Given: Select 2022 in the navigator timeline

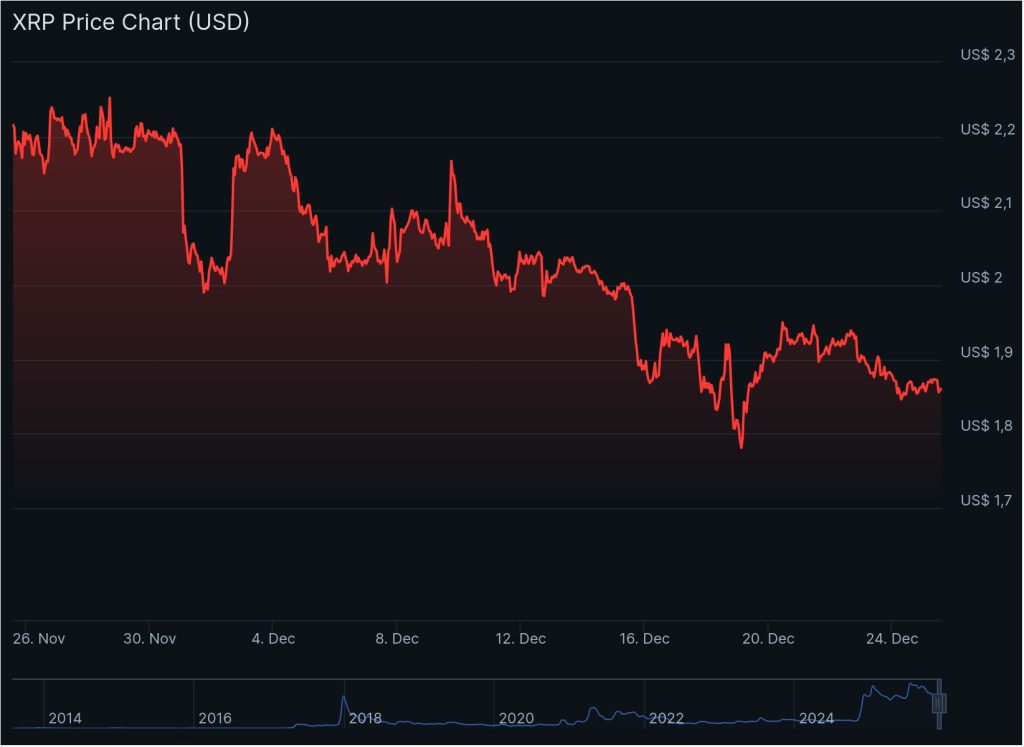Looking at the screenshot, I should tap(666, 718).
